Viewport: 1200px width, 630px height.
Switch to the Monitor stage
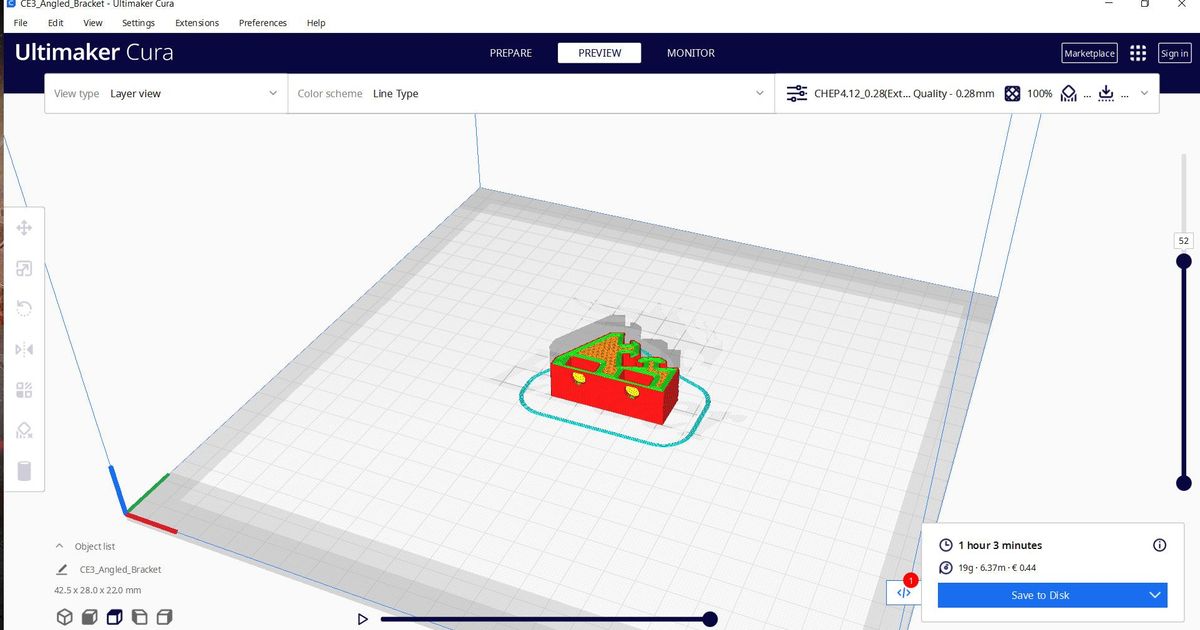(x=691, y=53)
